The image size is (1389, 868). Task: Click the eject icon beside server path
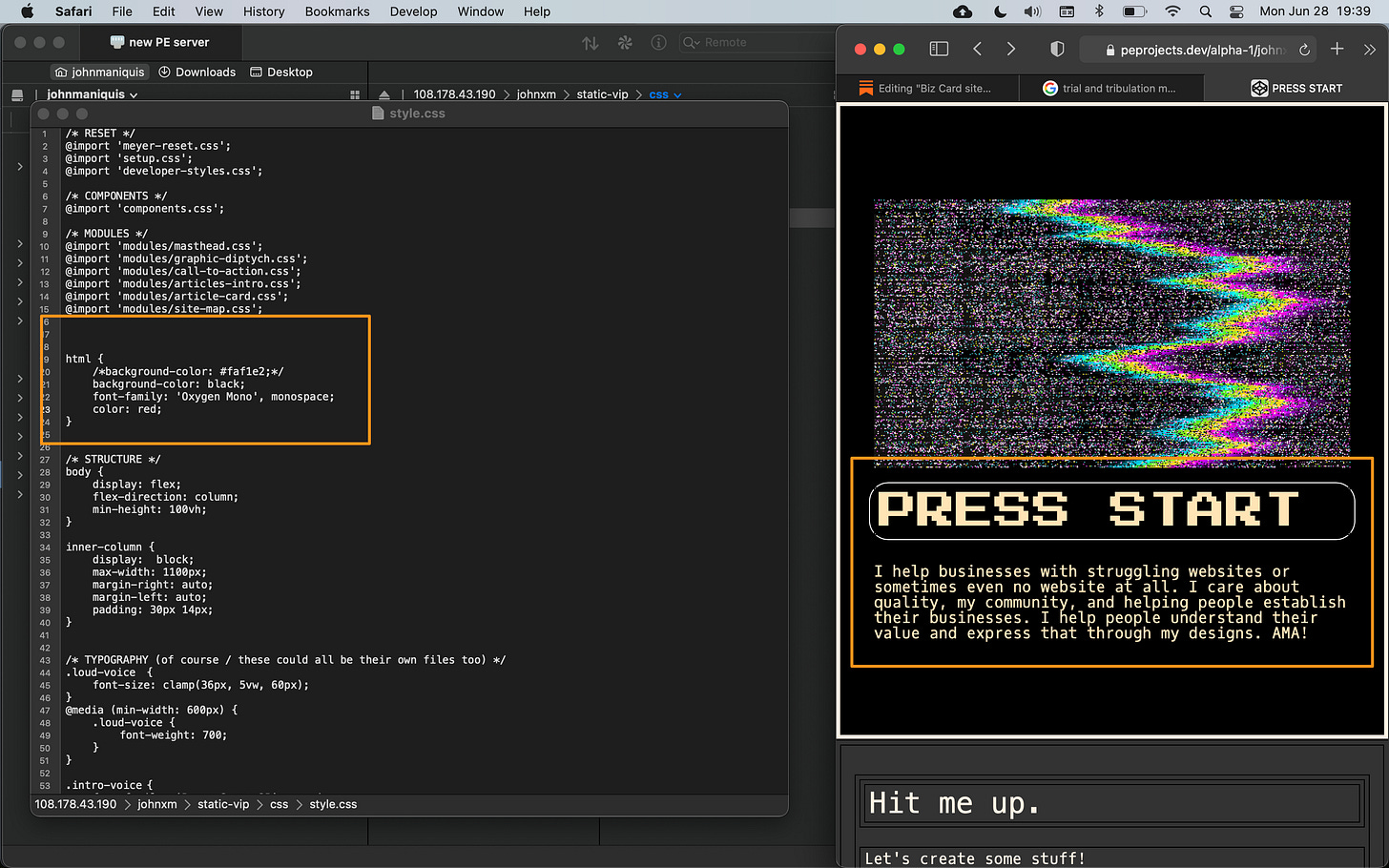click(384, 94)
